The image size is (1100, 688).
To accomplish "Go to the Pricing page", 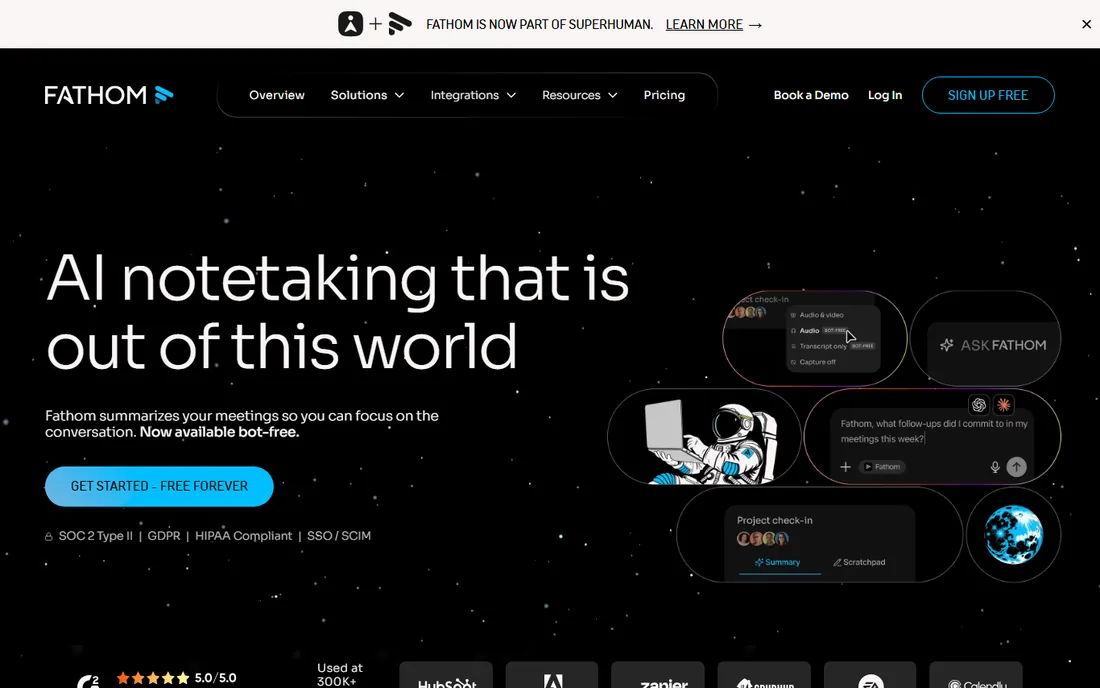I will coord(664,95).
